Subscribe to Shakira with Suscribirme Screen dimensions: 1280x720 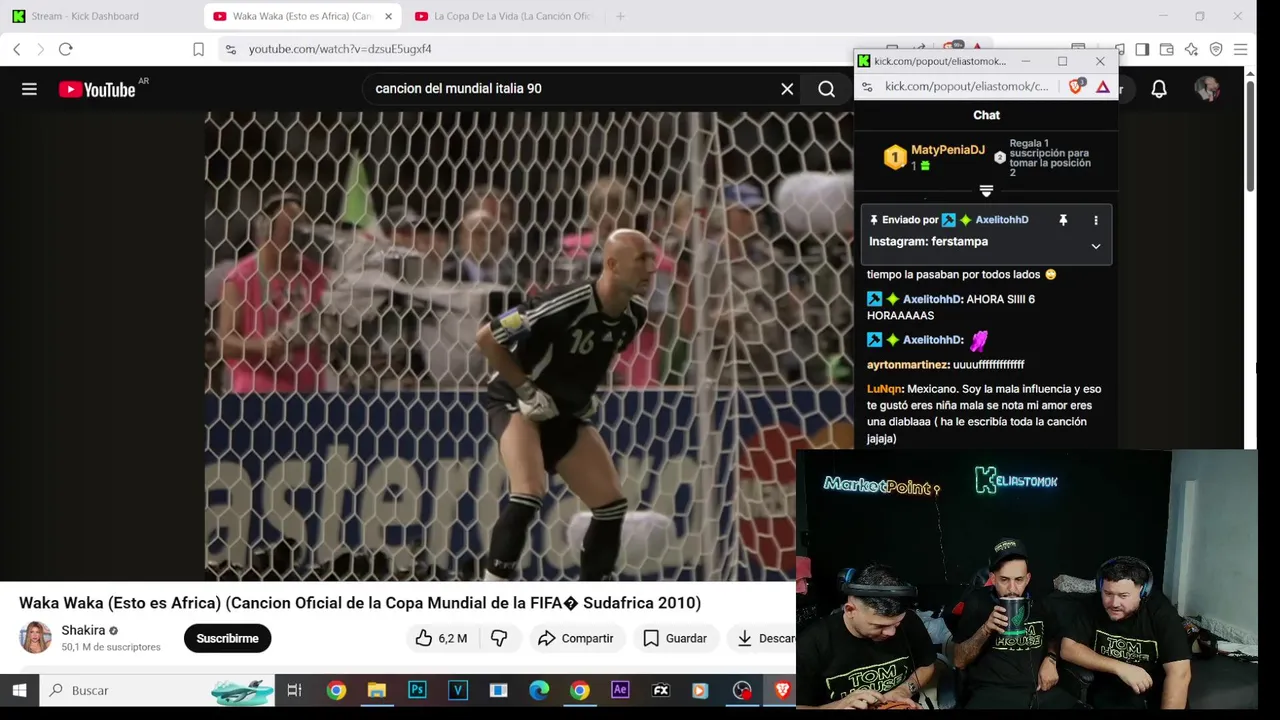tap(227, 638)
